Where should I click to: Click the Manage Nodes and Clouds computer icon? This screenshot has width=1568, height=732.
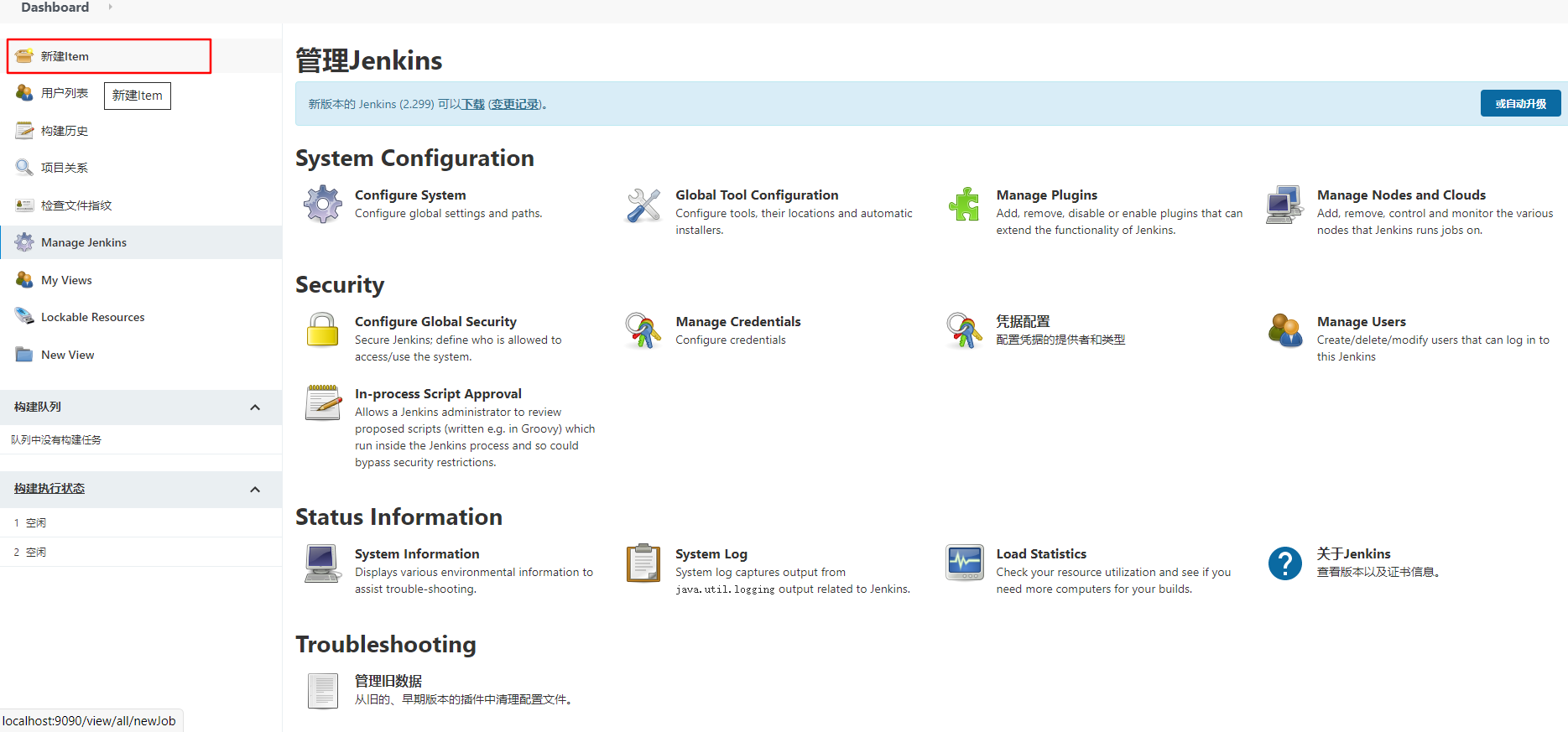1284,205
